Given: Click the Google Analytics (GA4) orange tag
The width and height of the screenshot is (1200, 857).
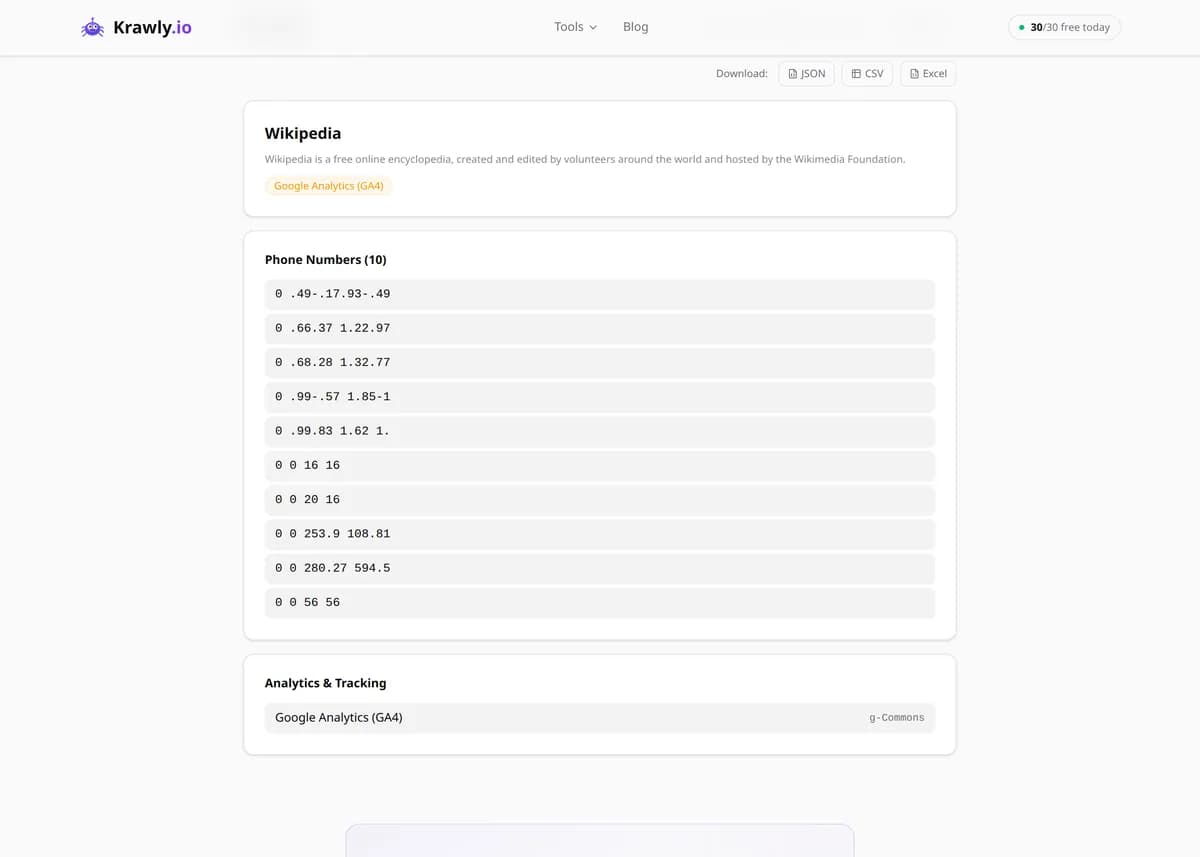Looking at the screenshot, I should (328, 186).
